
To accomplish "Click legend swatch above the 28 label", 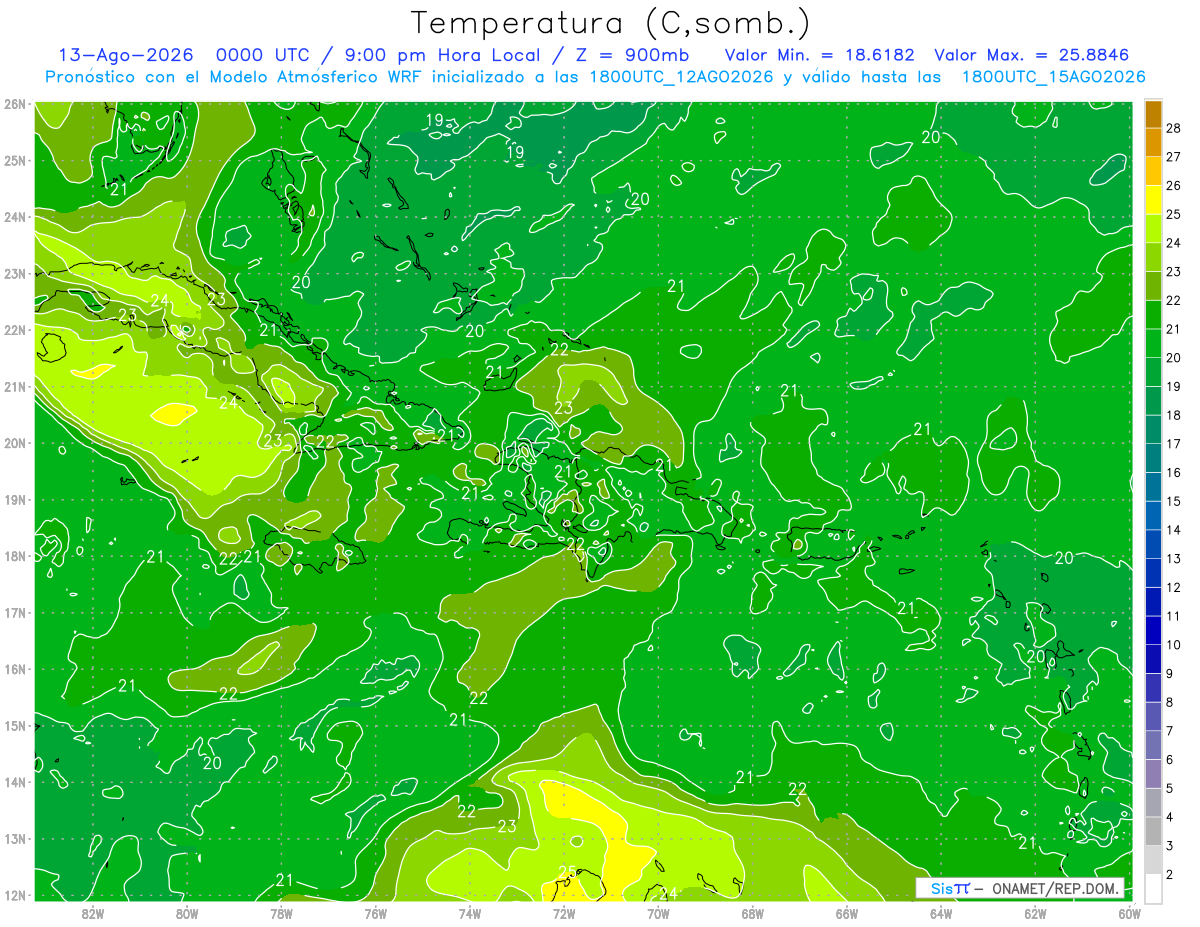I will click(x=1153, y=114).
